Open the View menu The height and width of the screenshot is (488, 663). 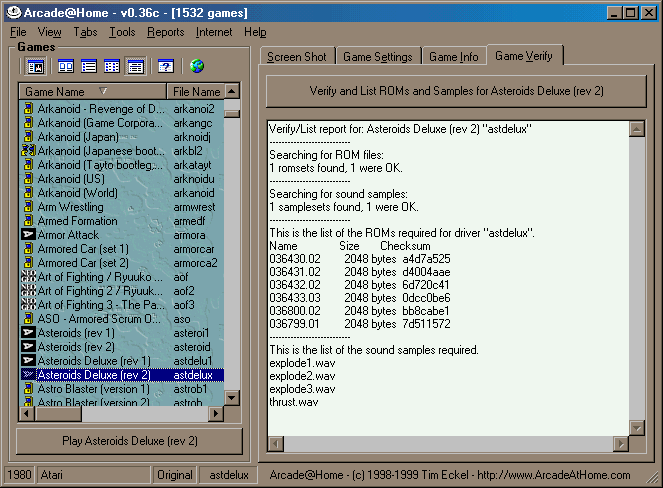(x=49, y=32)
